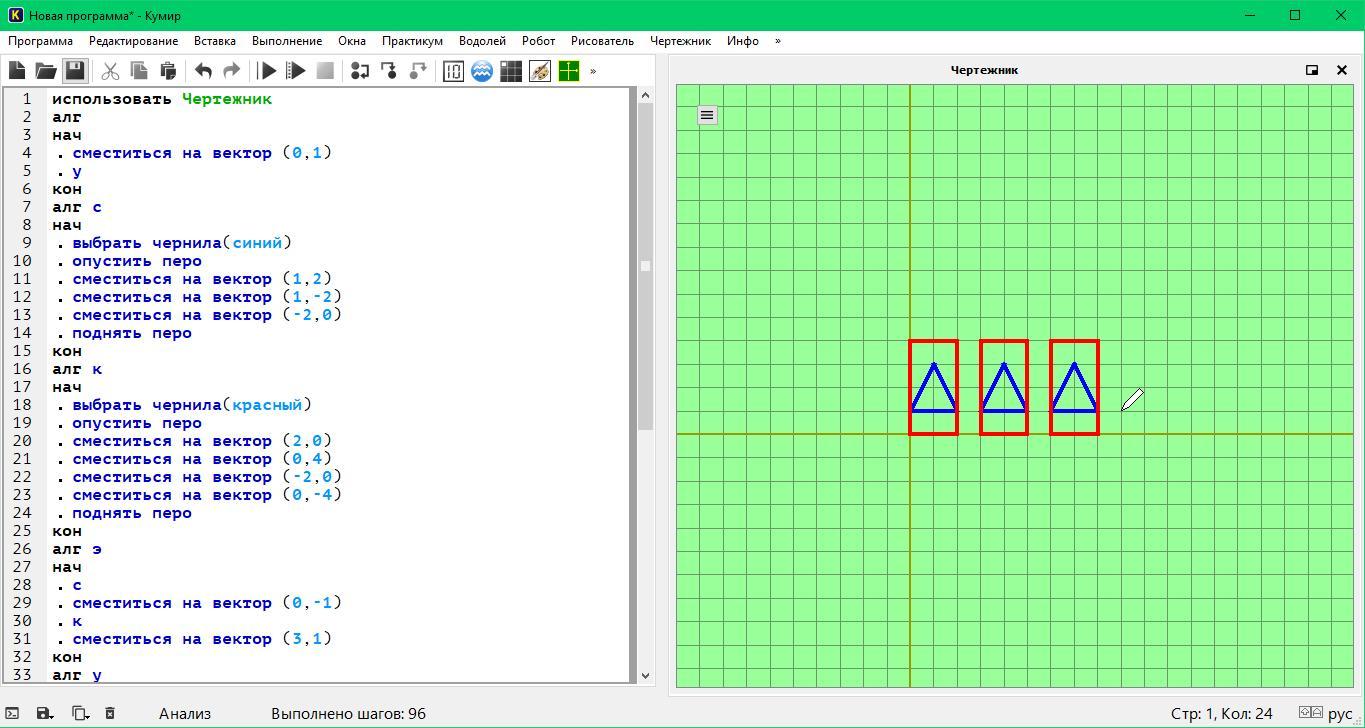
Task: Open the Risovatel painter palette icon
Action: point(540,71)
